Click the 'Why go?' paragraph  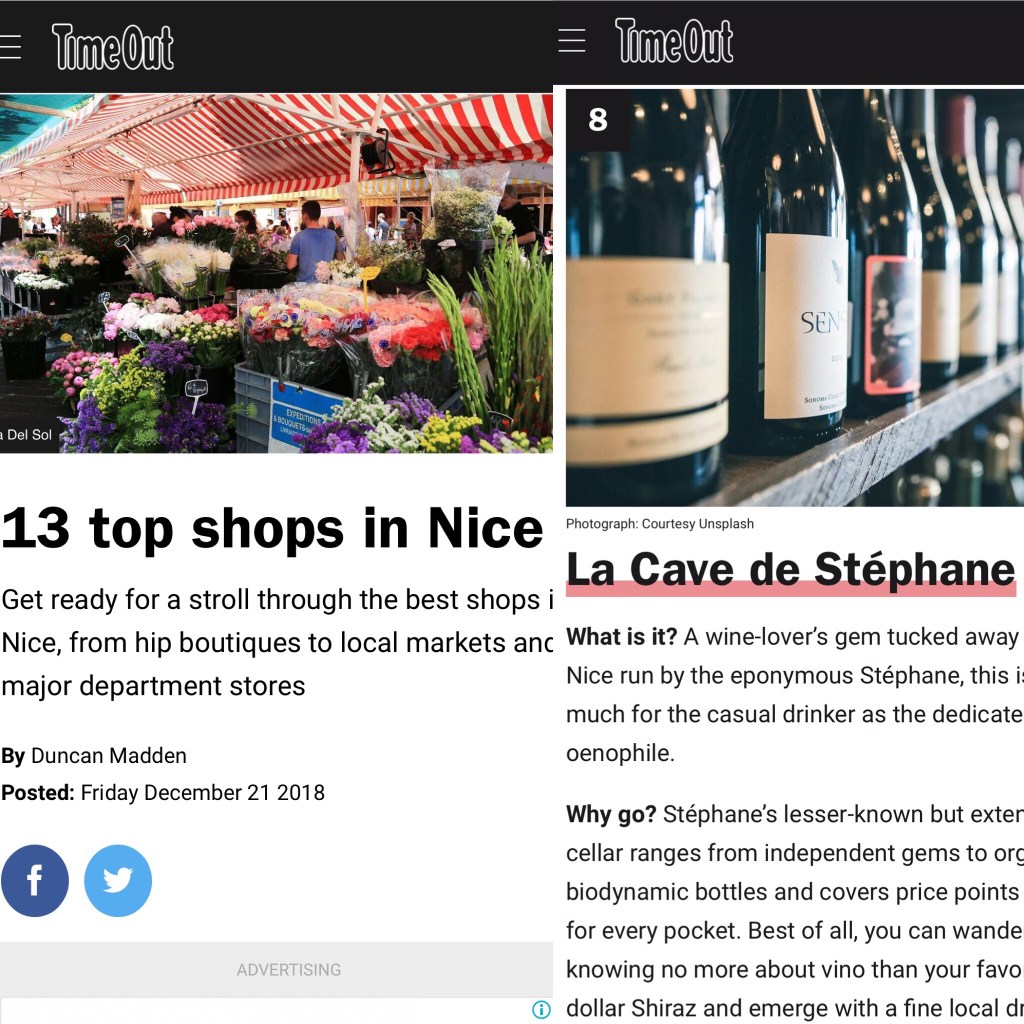point(795,911)
